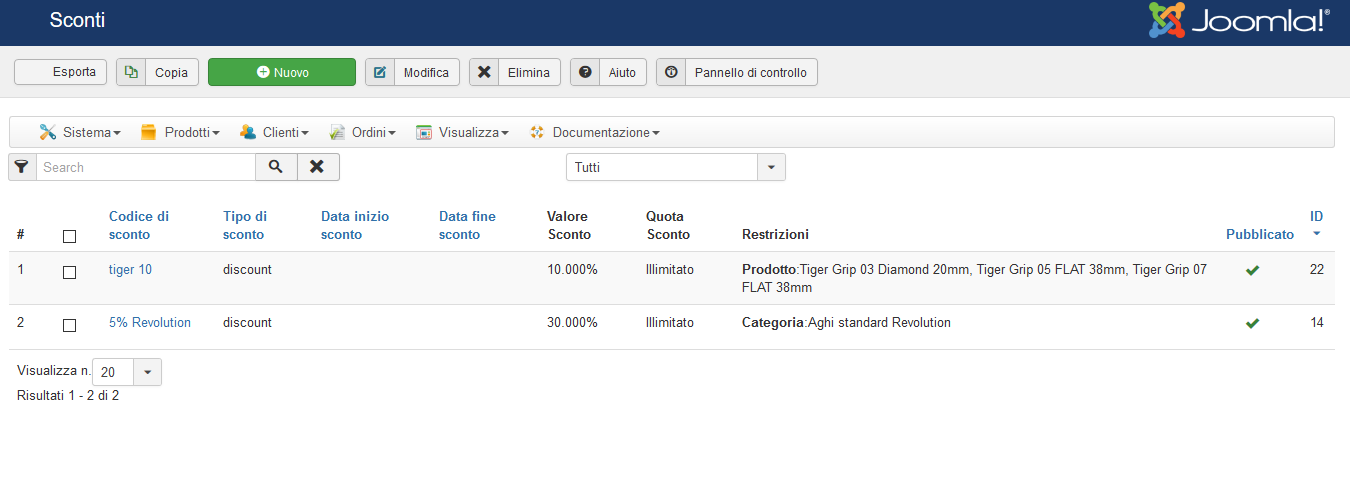
Task: Expand the Ordini menu
Action: point(363,132)
